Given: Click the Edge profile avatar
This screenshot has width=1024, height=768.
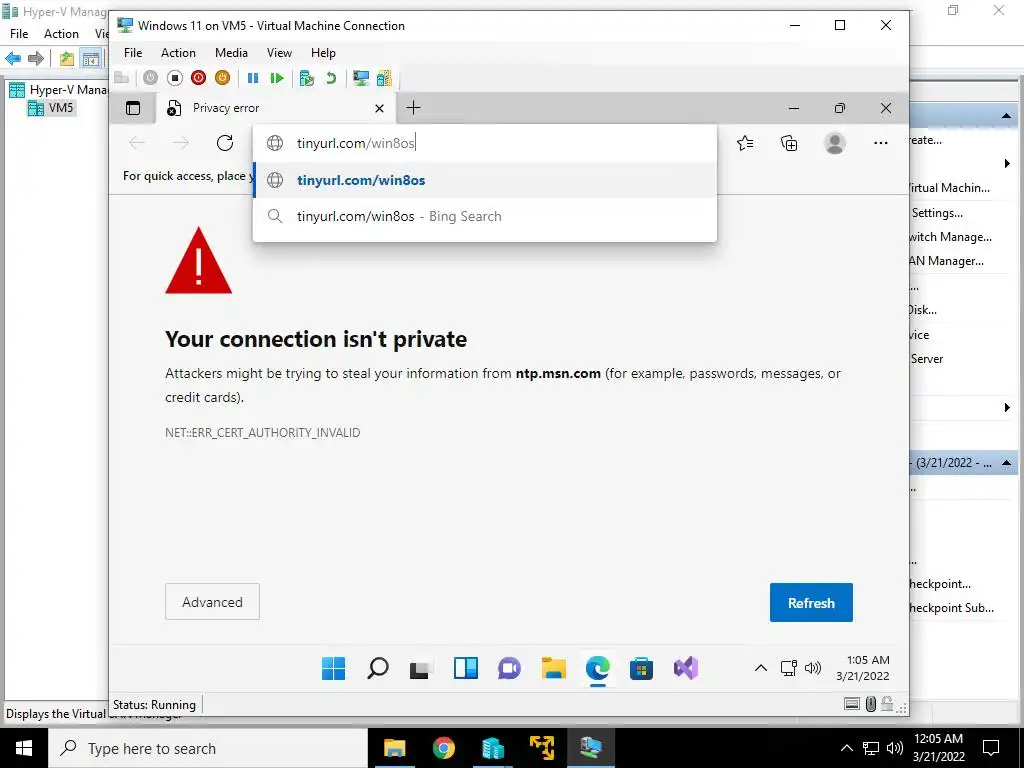Looking at the screenshot, I should [x=835, y=143].
